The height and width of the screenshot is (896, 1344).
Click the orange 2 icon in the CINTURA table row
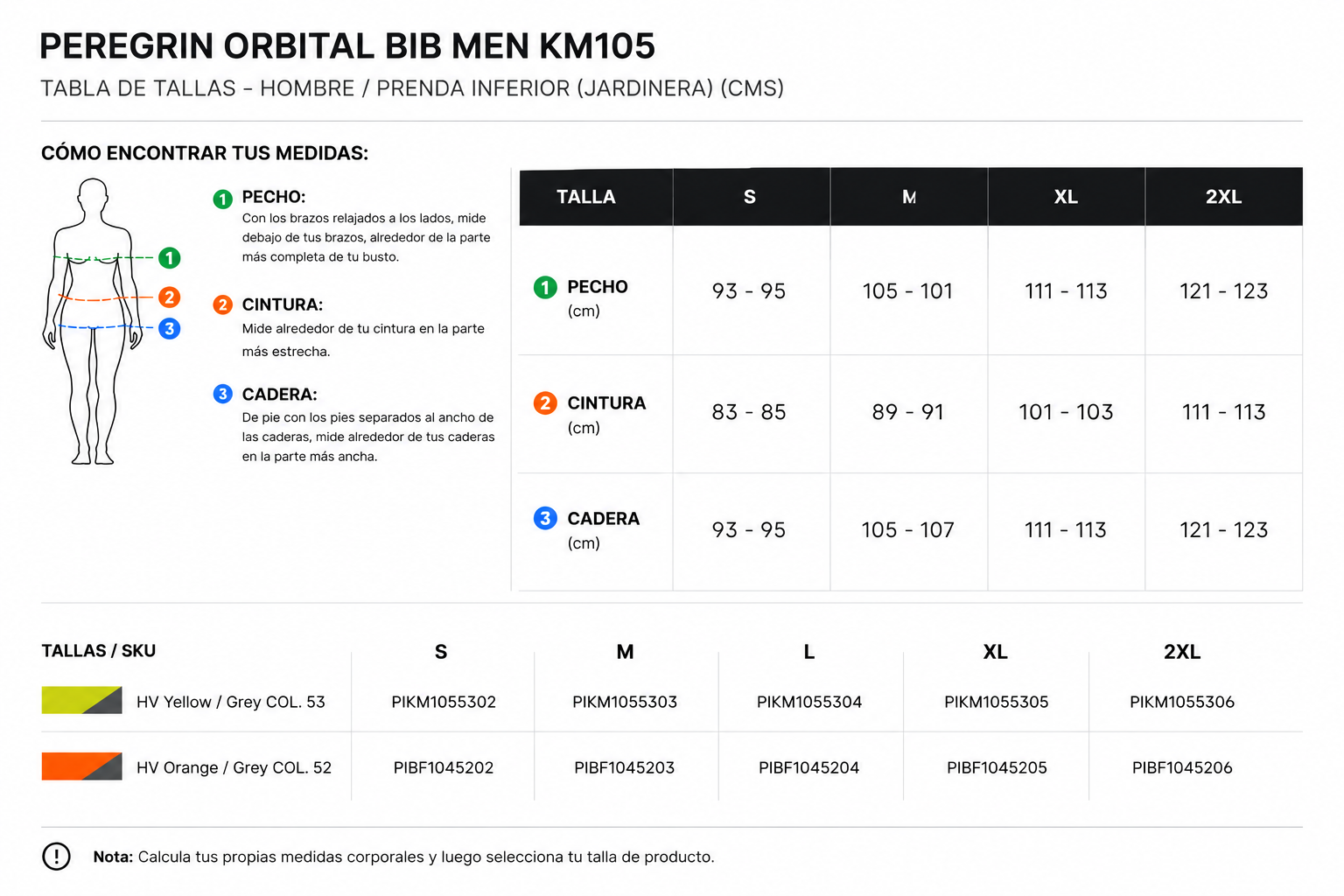(x=545, y=402)
